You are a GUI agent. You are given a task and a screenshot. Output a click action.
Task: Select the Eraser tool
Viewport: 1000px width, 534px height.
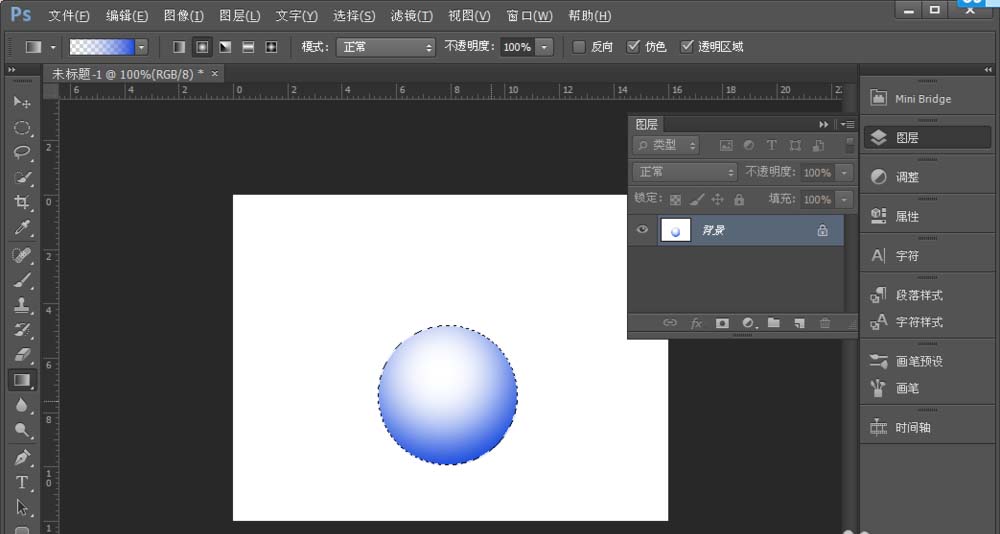tap(21, 354)
